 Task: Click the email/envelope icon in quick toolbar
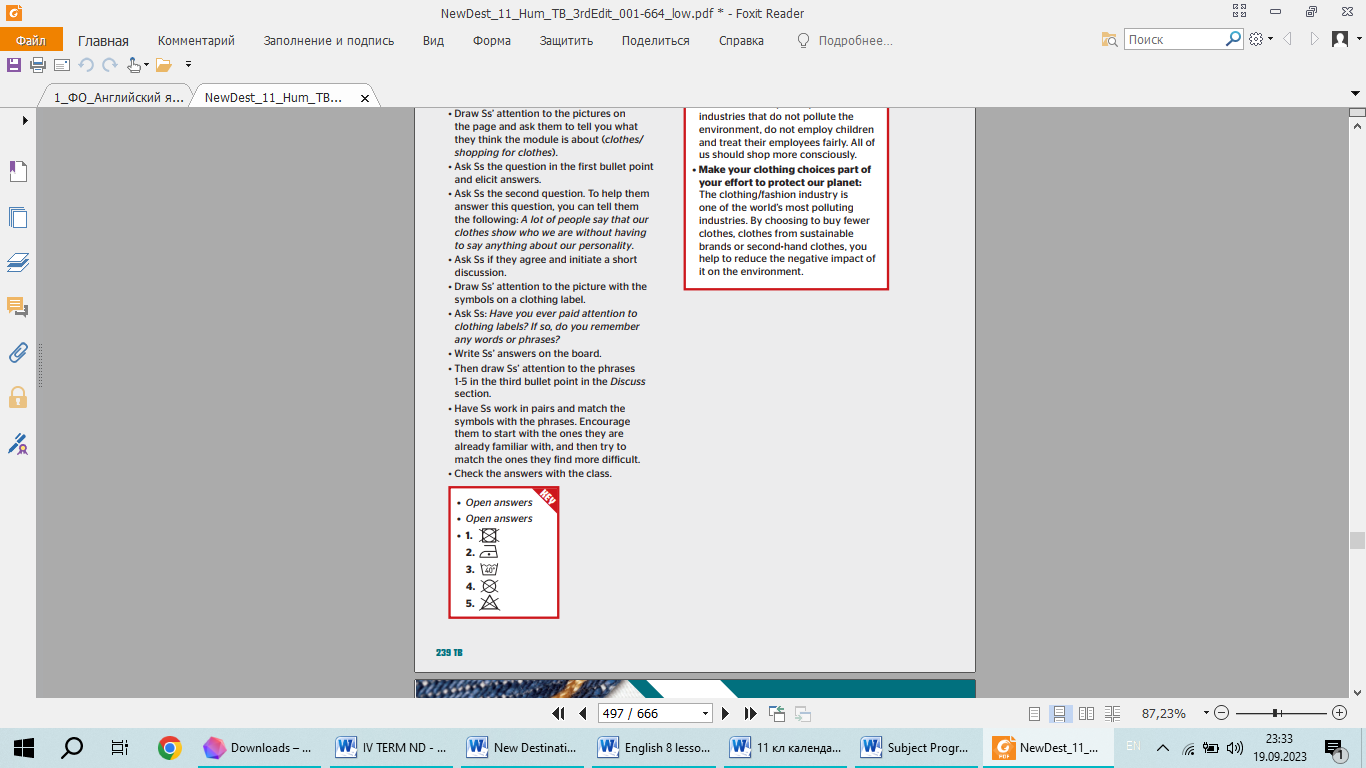tap(61, 65)
